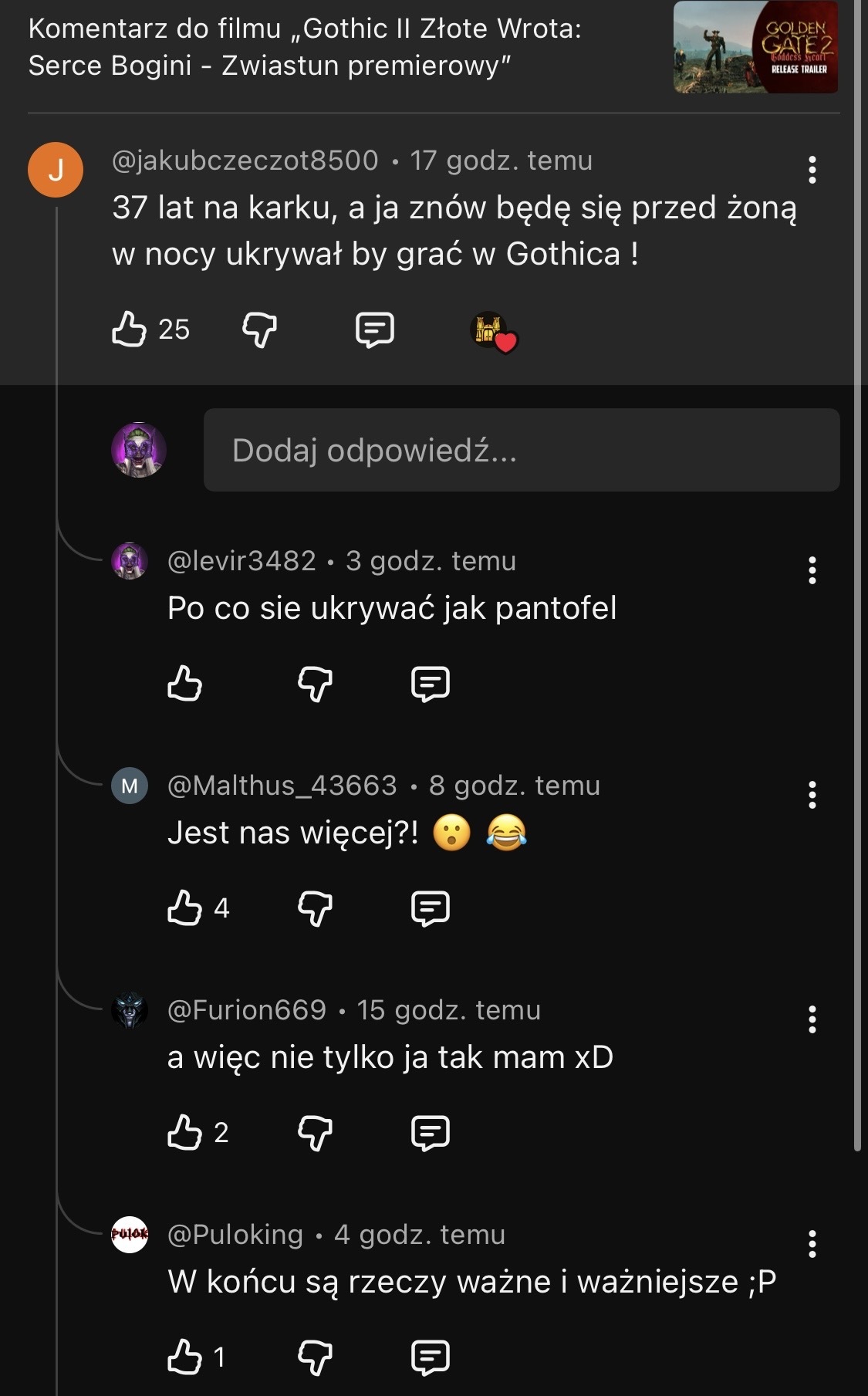Tap the creator heart badge on the main comment
This screenshot has width=868, height=1396.
pos(494,332)
